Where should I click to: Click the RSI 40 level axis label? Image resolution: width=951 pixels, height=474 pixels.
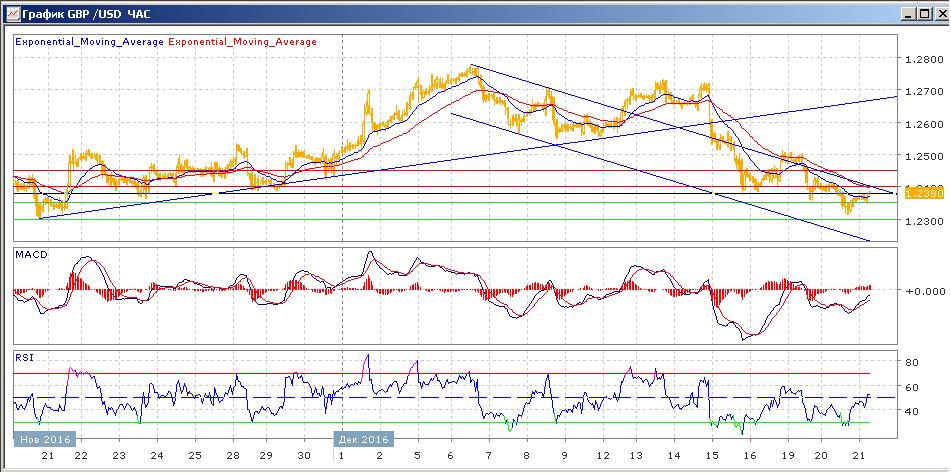point(912,411)
